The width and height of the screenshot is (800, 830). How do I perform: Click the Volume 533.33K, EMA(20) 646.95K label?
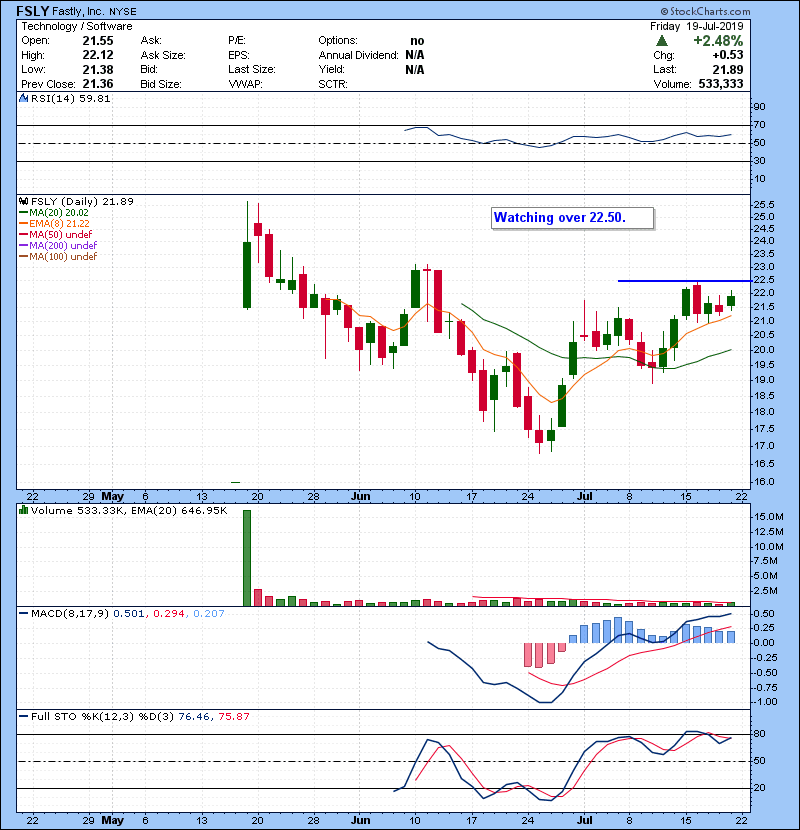click(x=129, y=510)
